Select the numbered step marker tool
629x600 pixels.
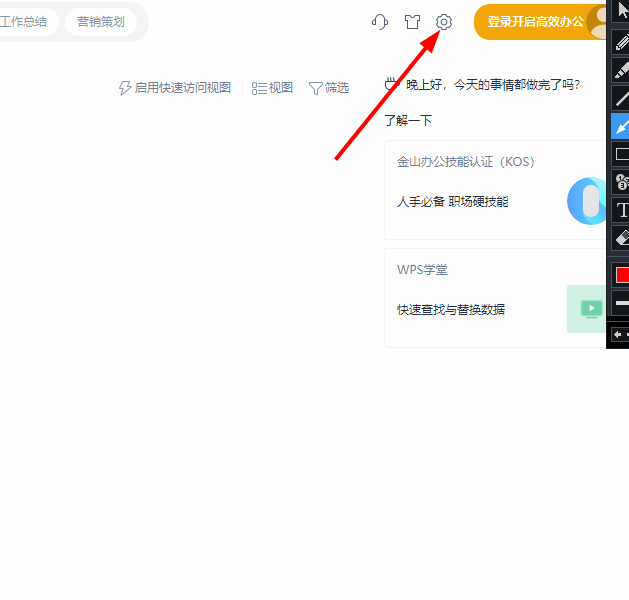pos(621,182)
